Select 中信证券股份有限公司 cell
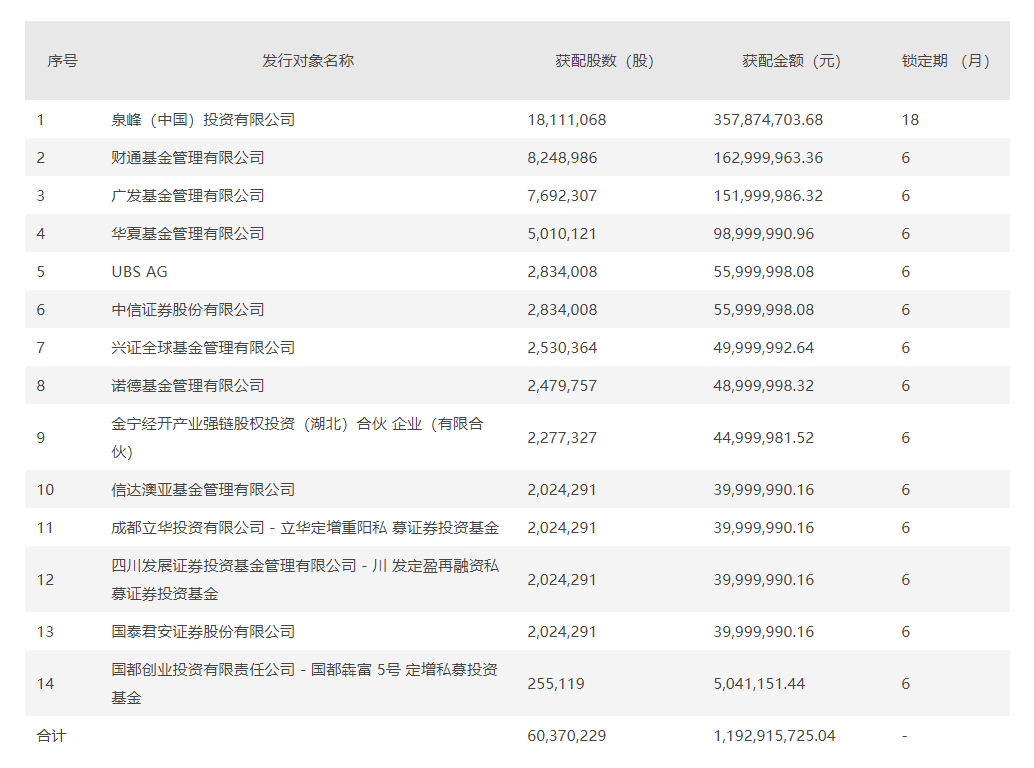This screenshot has width=1034, height=768. [x=188, y=309]
